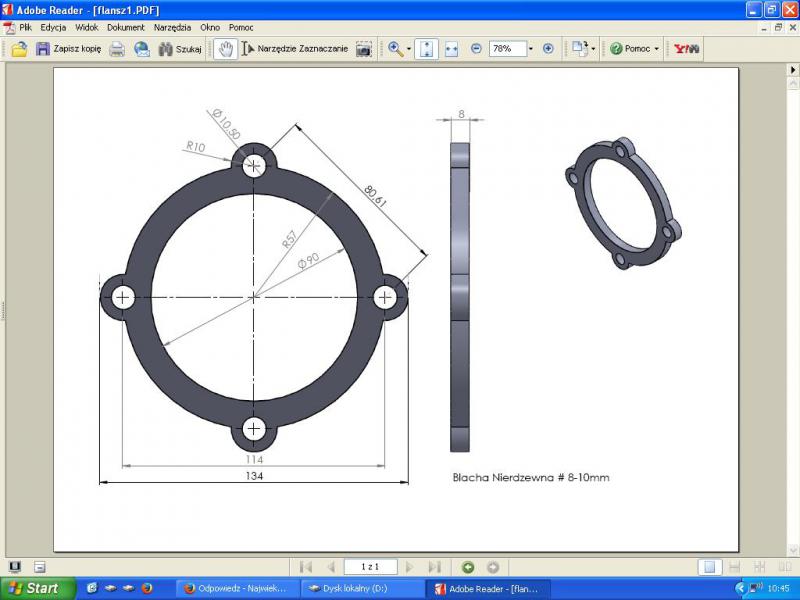Select single page layout
800x600 pixels.
pos(710,567)
